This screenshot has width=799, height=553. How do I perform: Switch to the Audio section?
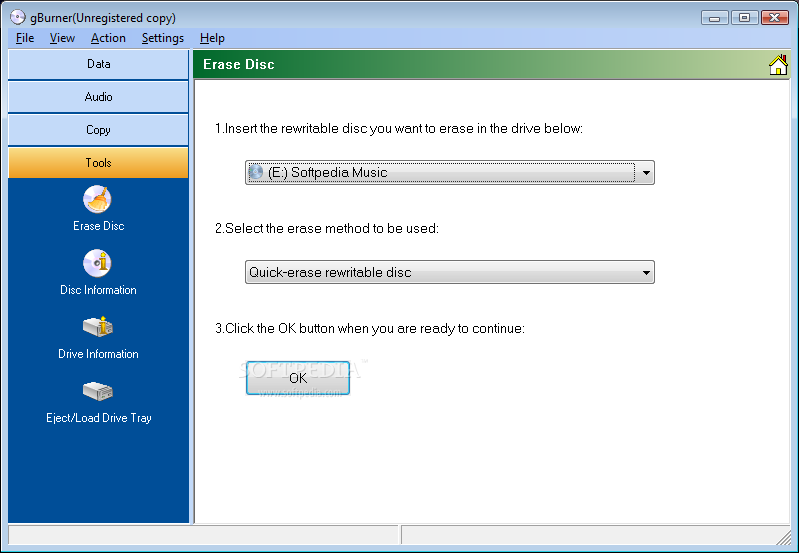98,97
